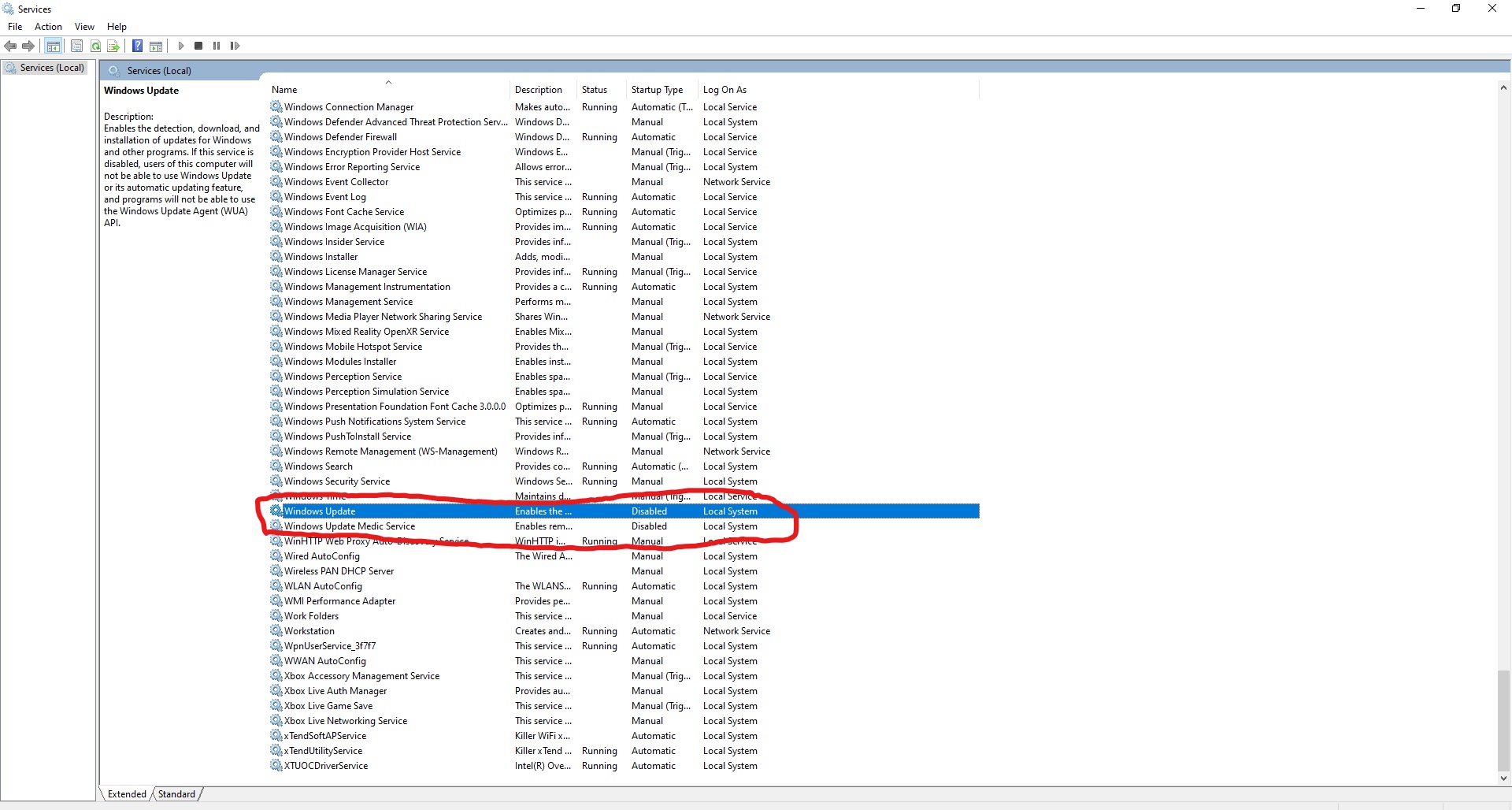The height and width of the screenshot is (810, 1512).
Task: Sort by the Log On As header
Action: (839, 90)
